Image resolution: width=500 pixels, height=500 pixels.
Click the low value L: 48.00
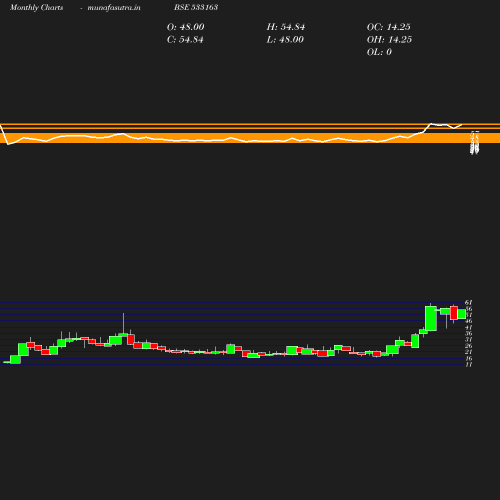pyautogui.click(x=285, y=40)
